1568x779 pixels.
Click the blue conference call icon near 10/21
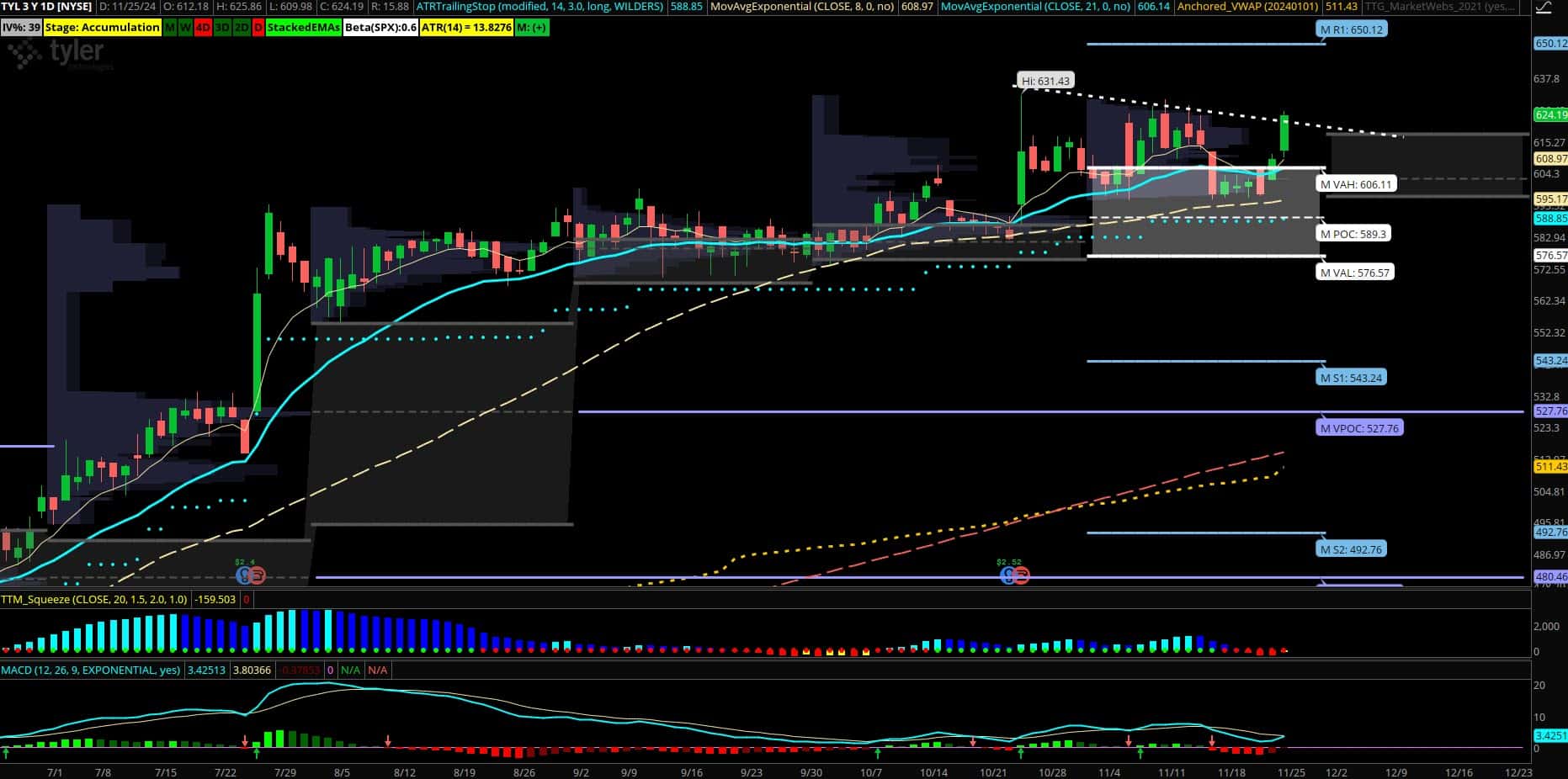pos(1007,575)
